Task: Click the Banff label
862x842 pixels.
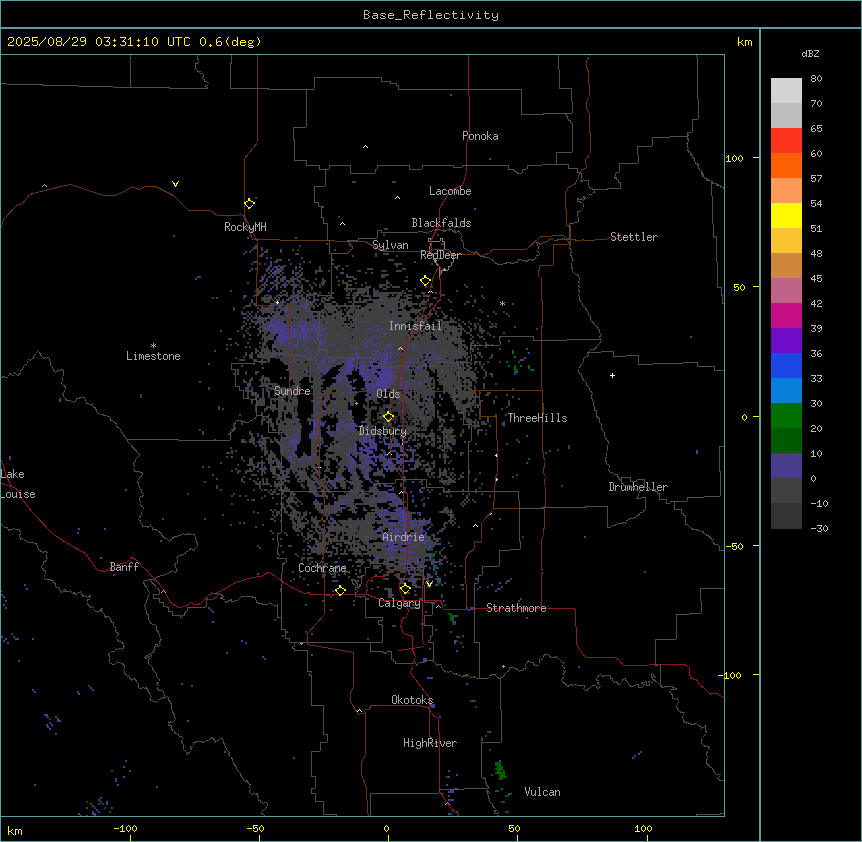Action: pyautogui.click(x=124, y=567)
